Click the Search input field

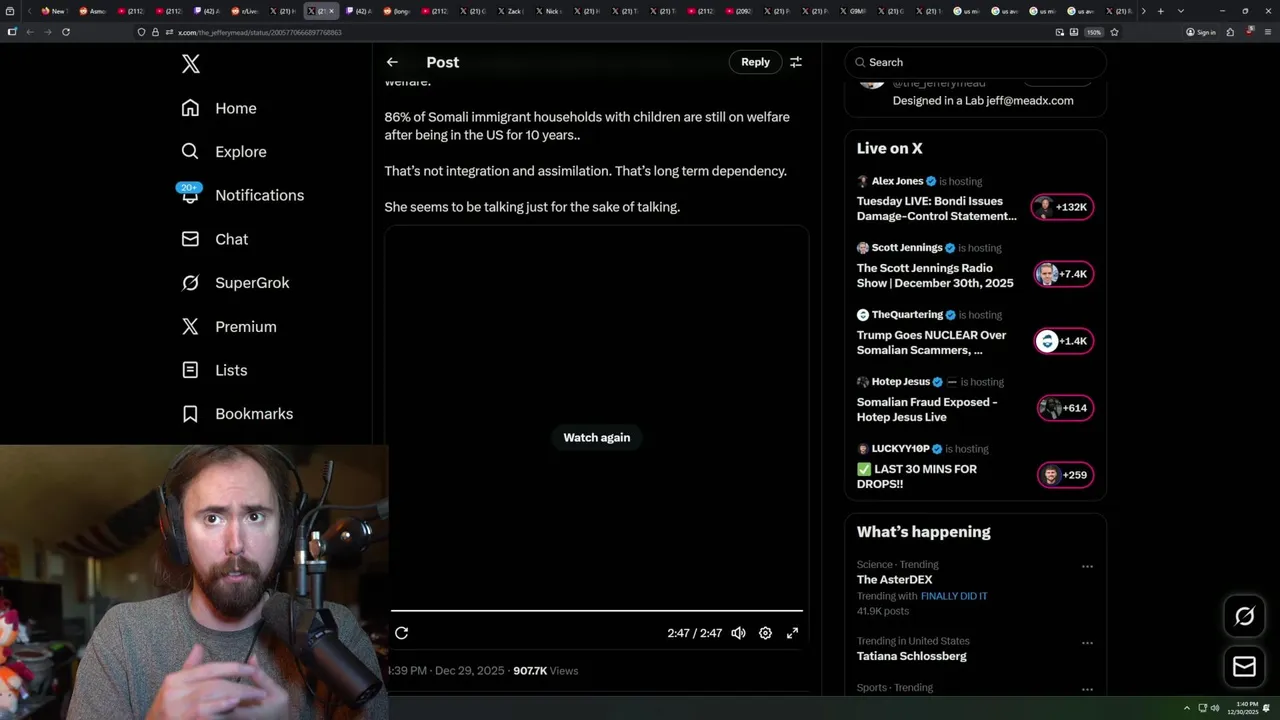click(x=975, y=62)
